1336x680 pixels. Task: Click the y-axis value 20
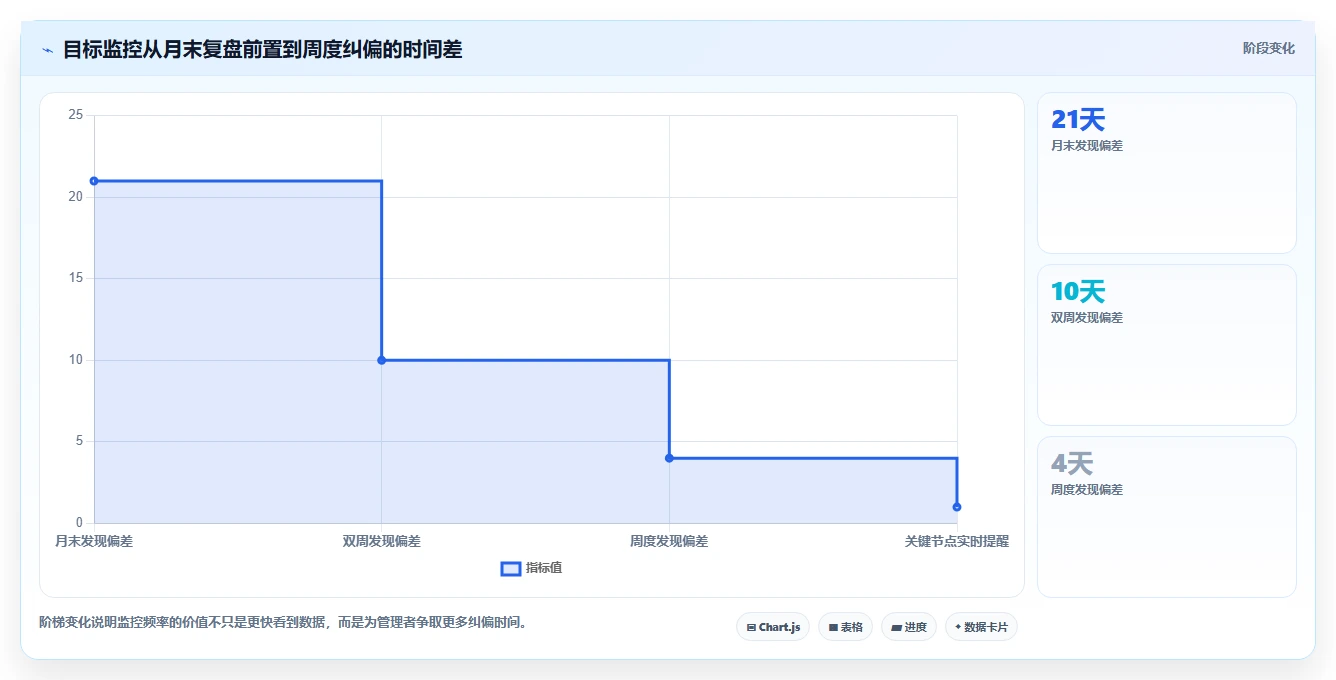75,197
